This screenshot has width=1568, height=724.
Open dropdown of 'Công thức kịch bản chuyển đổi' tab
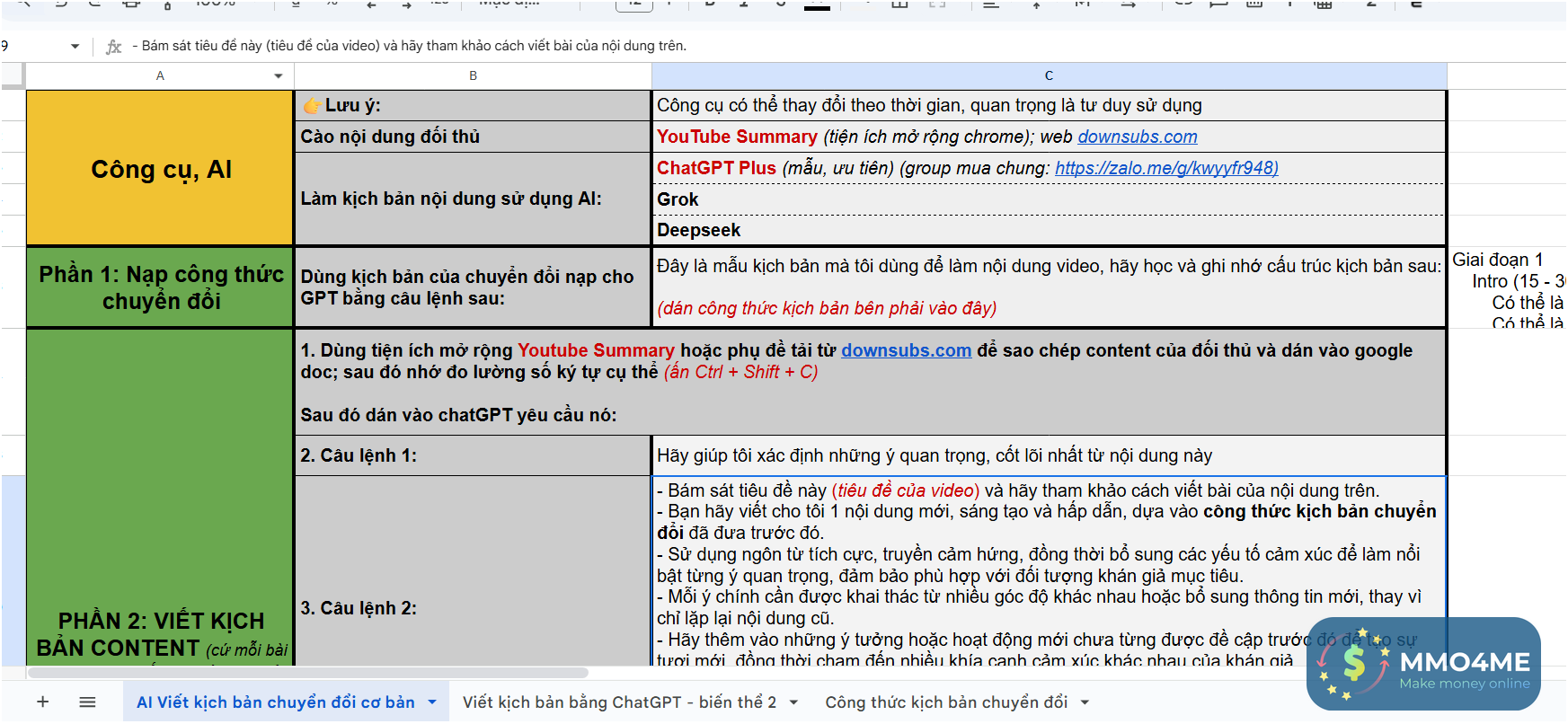coord(1085,702)
